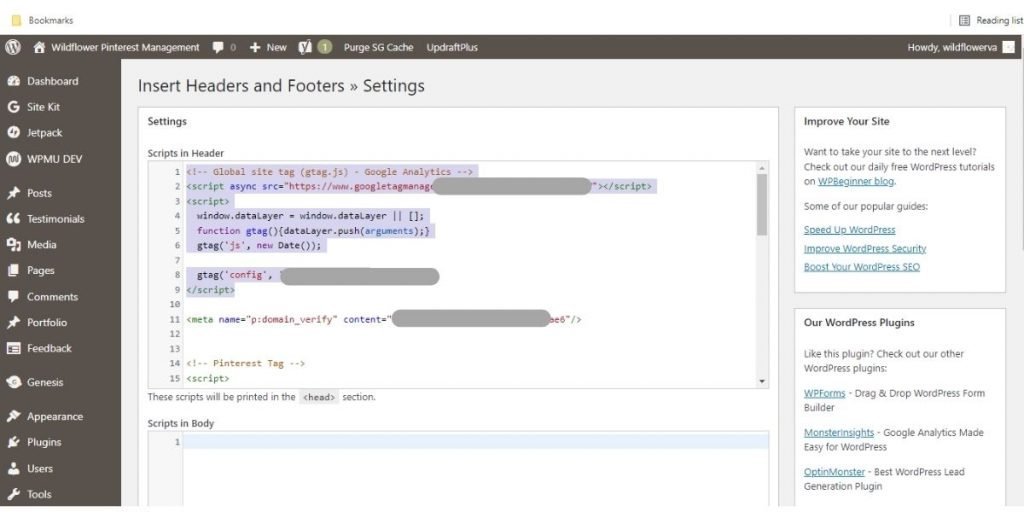Open the OptinMonster plugin link
Viewport: 1024px width, 512px height.
click(835, 472)
